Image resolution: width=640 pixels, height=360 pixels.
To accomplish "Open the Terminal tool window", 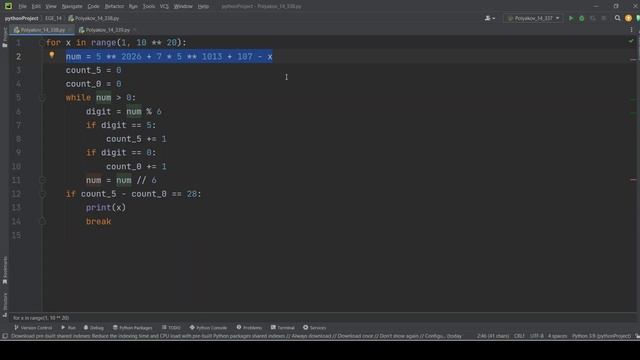I will 282,328.
